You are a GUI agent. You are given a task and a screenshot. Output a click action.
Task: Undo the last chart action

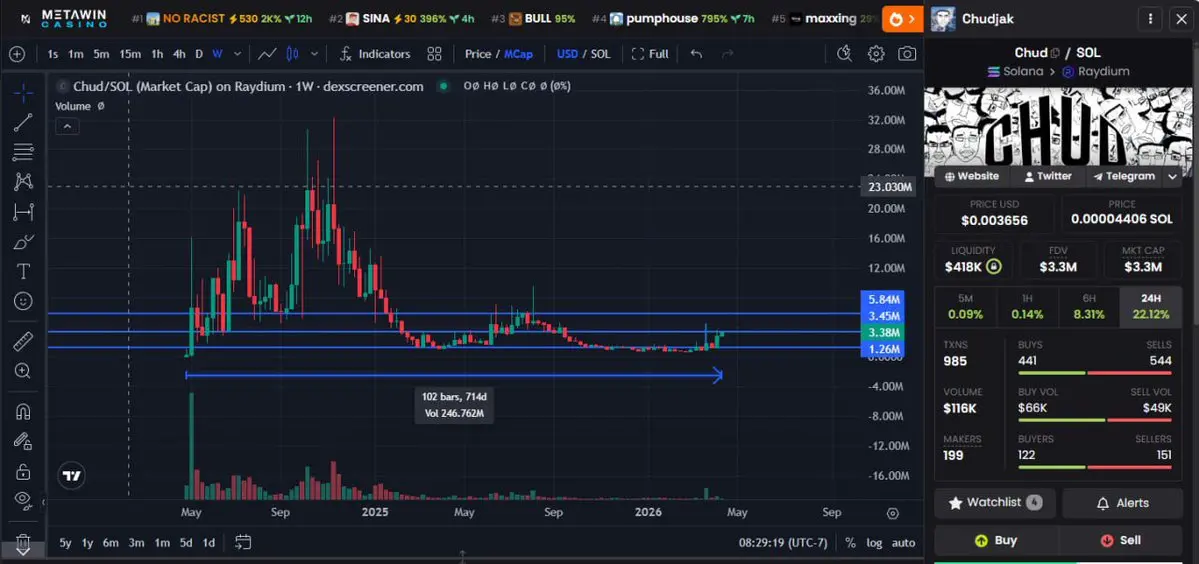[x=696, y=54]
